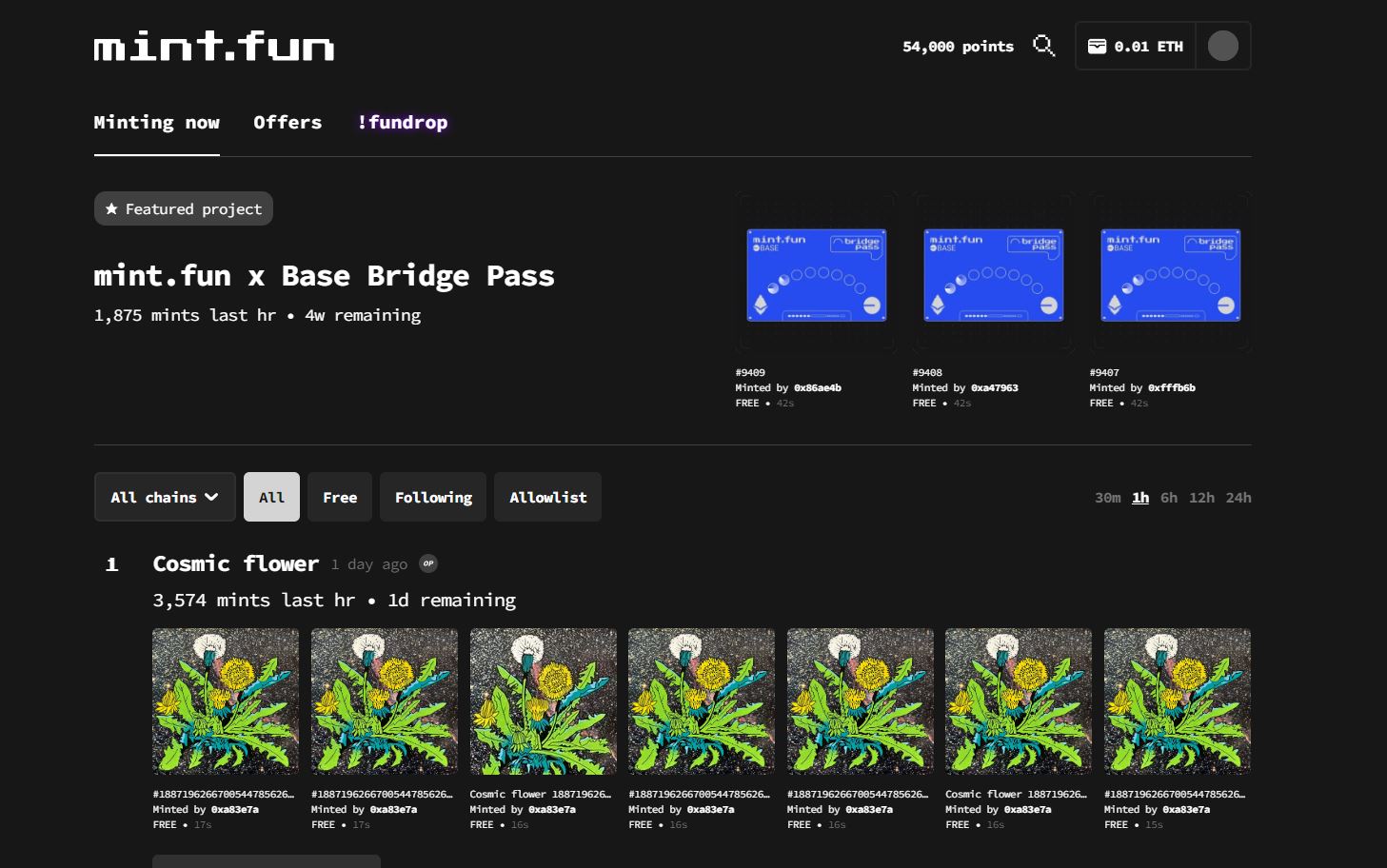Click minter address 0xa47963
The width and height of the screenshot is (1387, 868).
coord(995,387)
